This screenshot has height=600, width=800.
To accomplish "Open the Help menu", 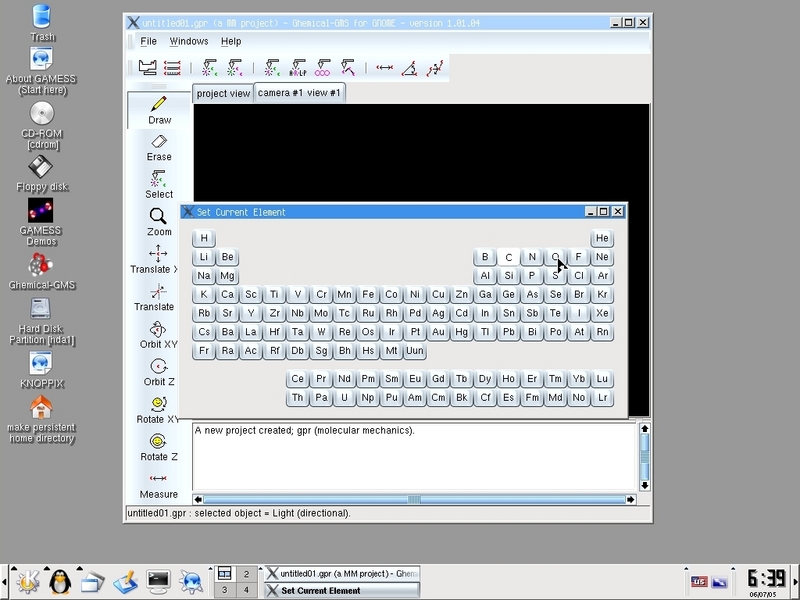I will tap(231, 41).
